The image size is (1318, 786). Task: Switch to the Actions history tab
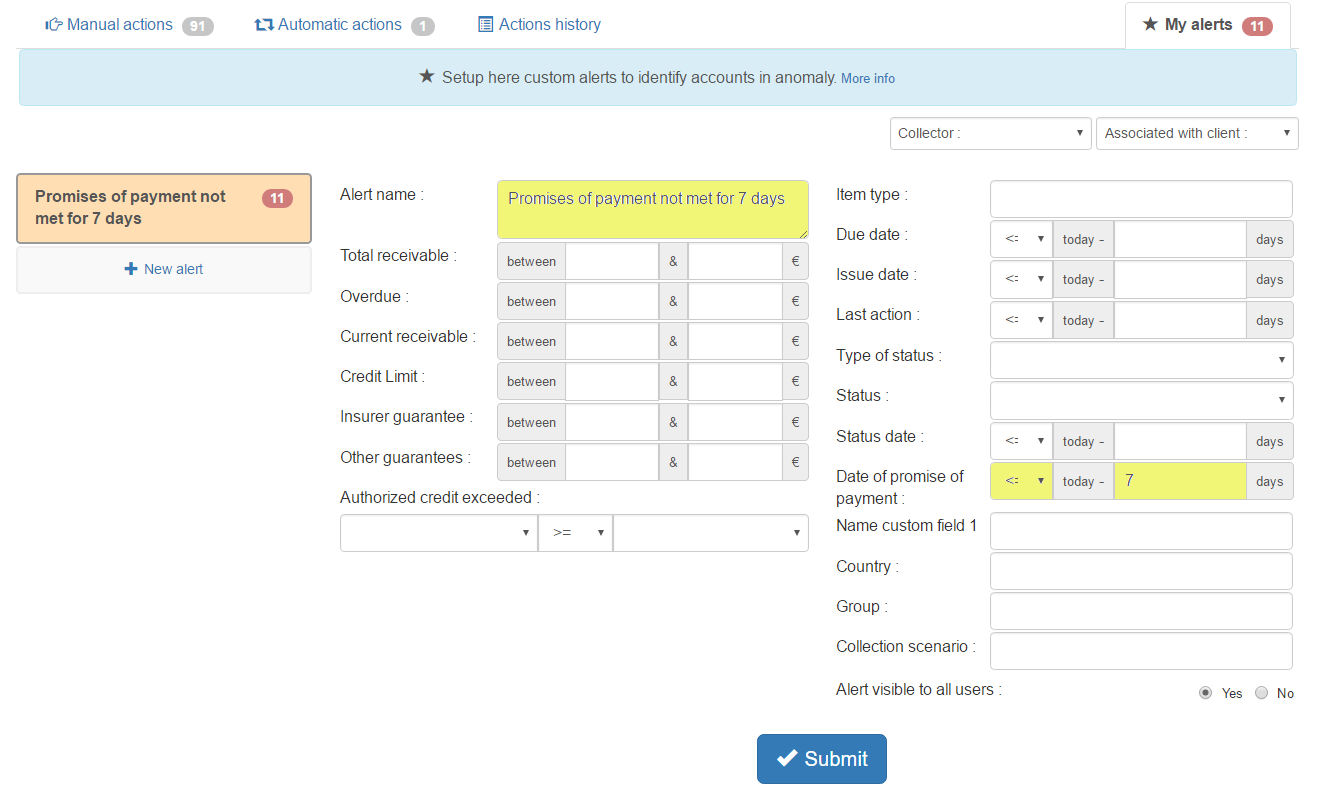click(x=549, y=25)
